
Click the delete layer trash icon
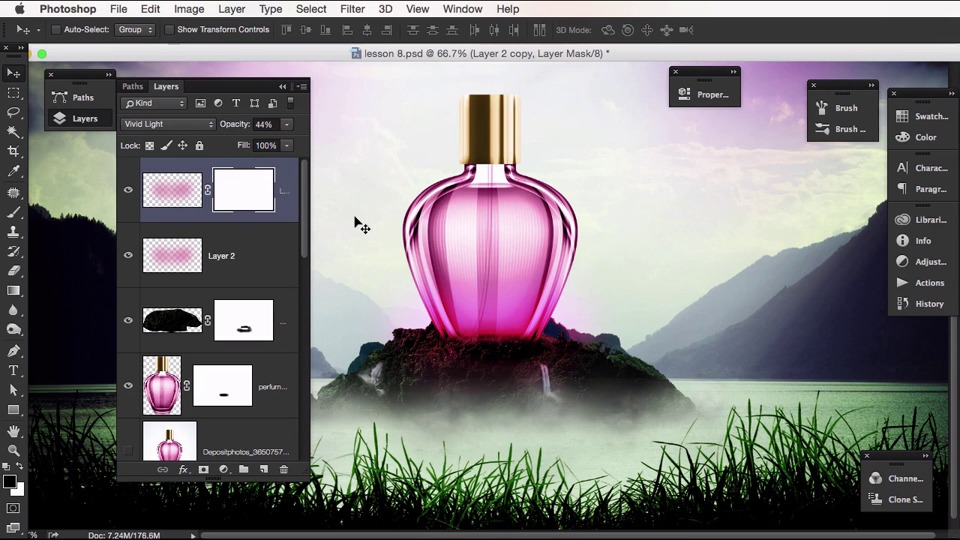point(284,469)
